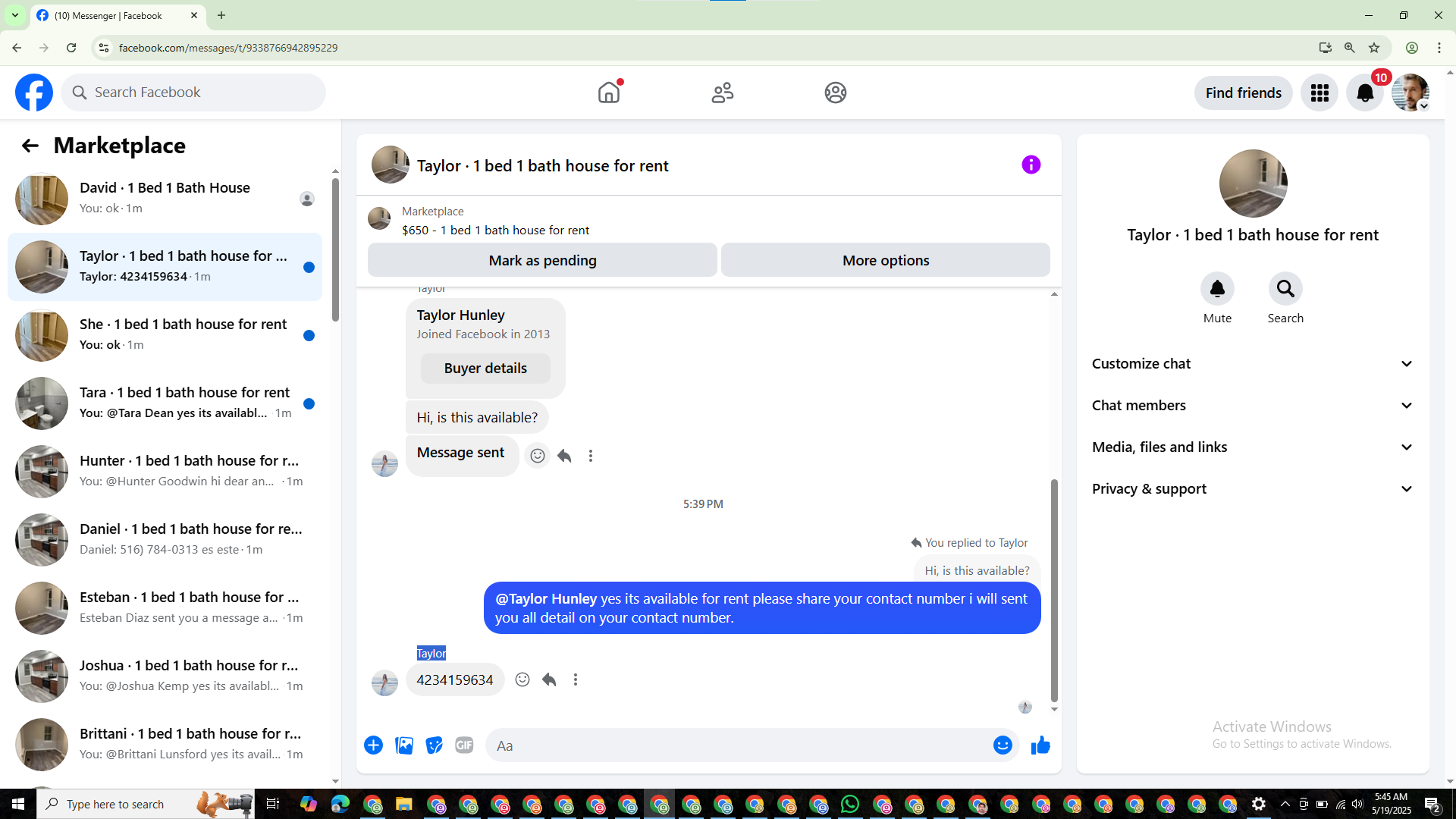
Task: Click the browser address bar URL
Action: (228, 48)
